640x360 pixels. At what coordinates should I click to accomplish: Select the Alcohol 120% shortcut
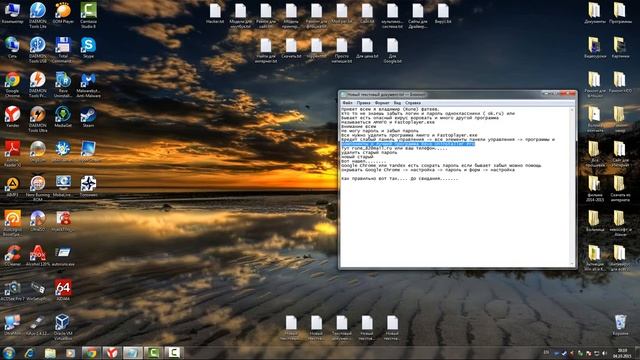[38, 256]
